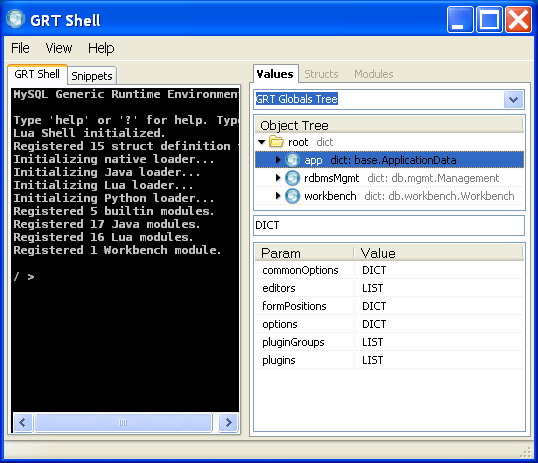
Task: Click the shell horizontal scrollbar thumb
Action: point(123,422)
